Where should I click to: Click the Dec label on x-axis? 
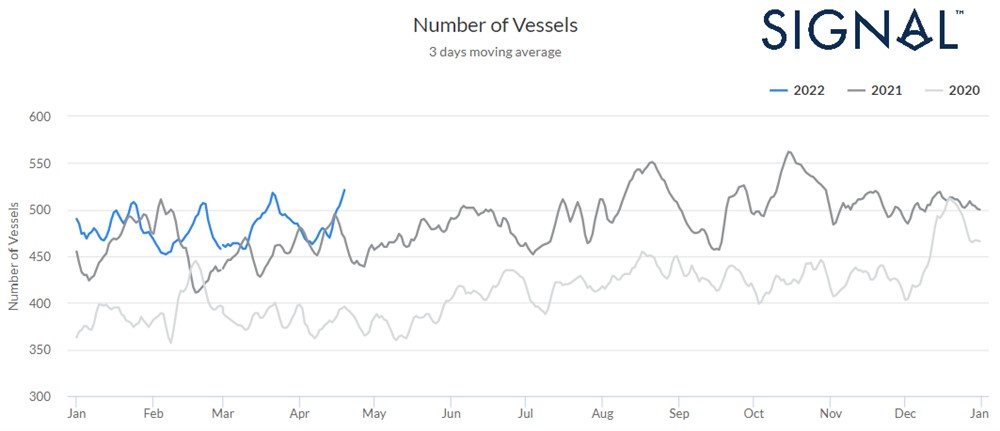[x=905, y=413]
